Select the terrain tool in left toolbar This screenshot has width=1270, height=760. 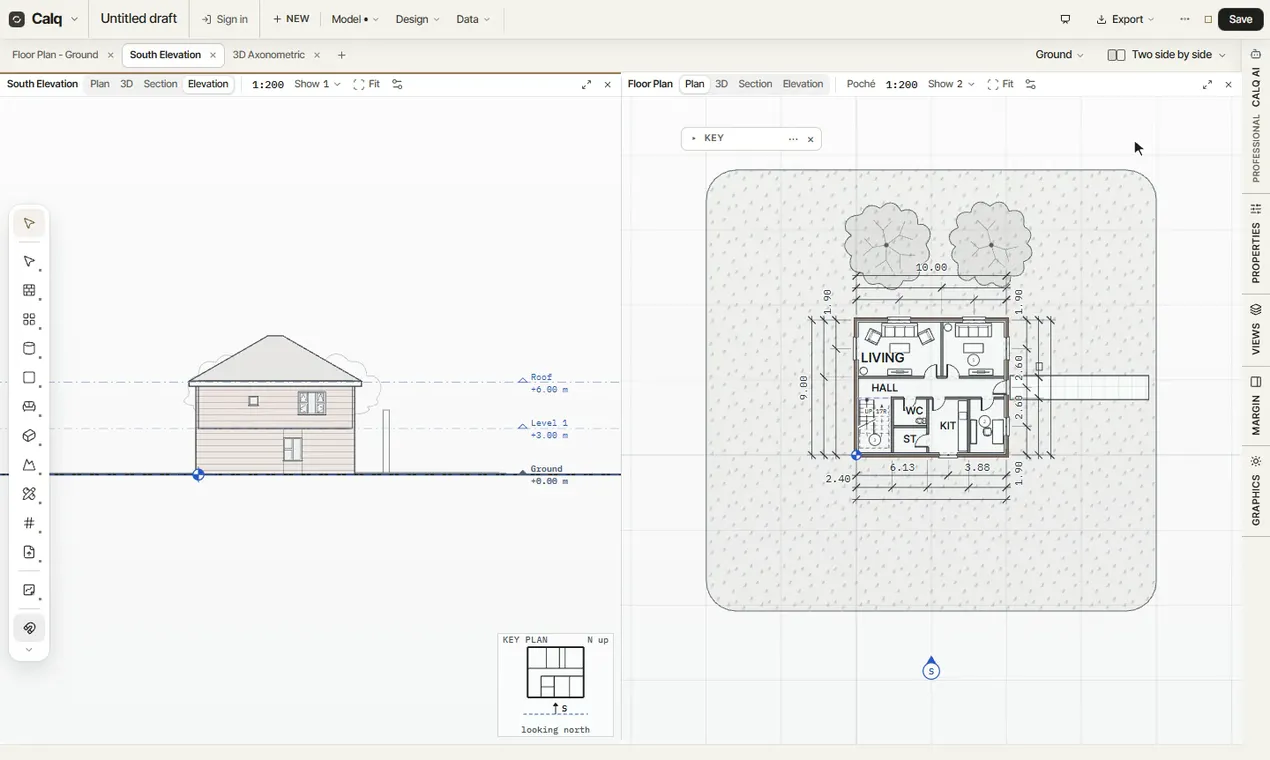click(29, 465)
